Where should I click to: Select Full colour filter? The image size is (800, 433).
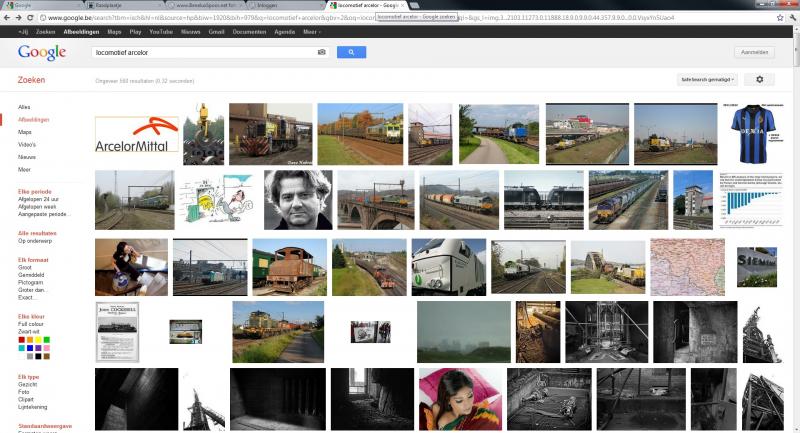pyautogui.click(x=31, y=324)
